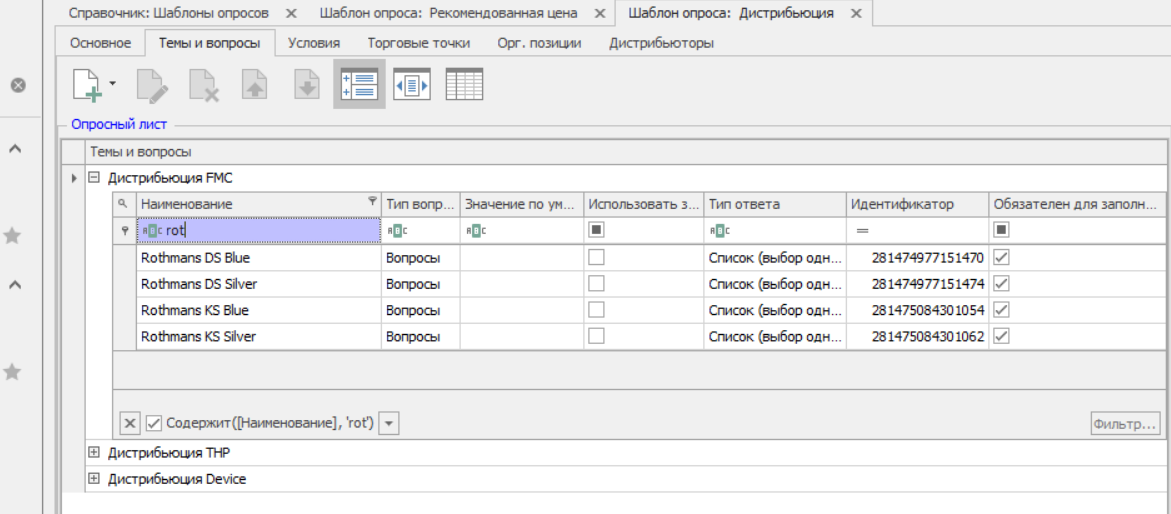This screenshot has width=1171, height=514.
Task: Close the Рекомендованная цена tab
Action: click(x=599, y=13)
